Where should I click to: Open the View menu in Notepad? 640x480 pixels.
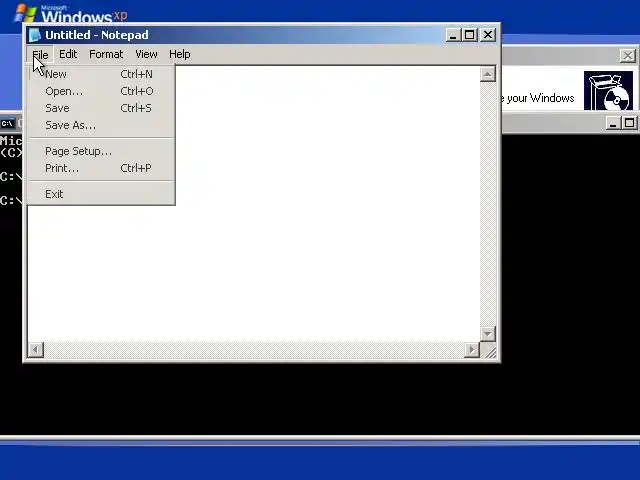[146, 54]
